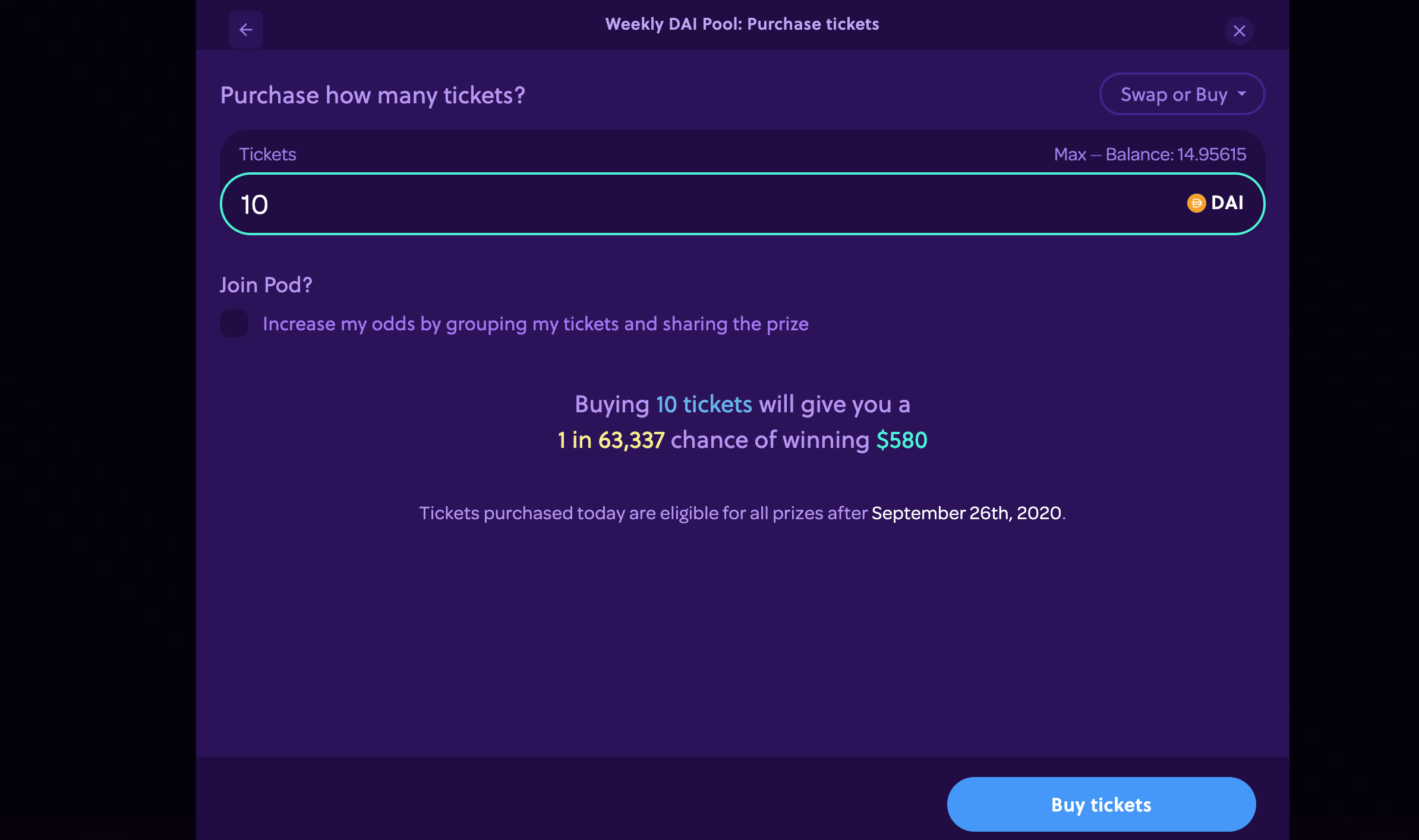Open the Swap or Buy dropdown
The image size is (1419, 840).
coord(1182,94)
